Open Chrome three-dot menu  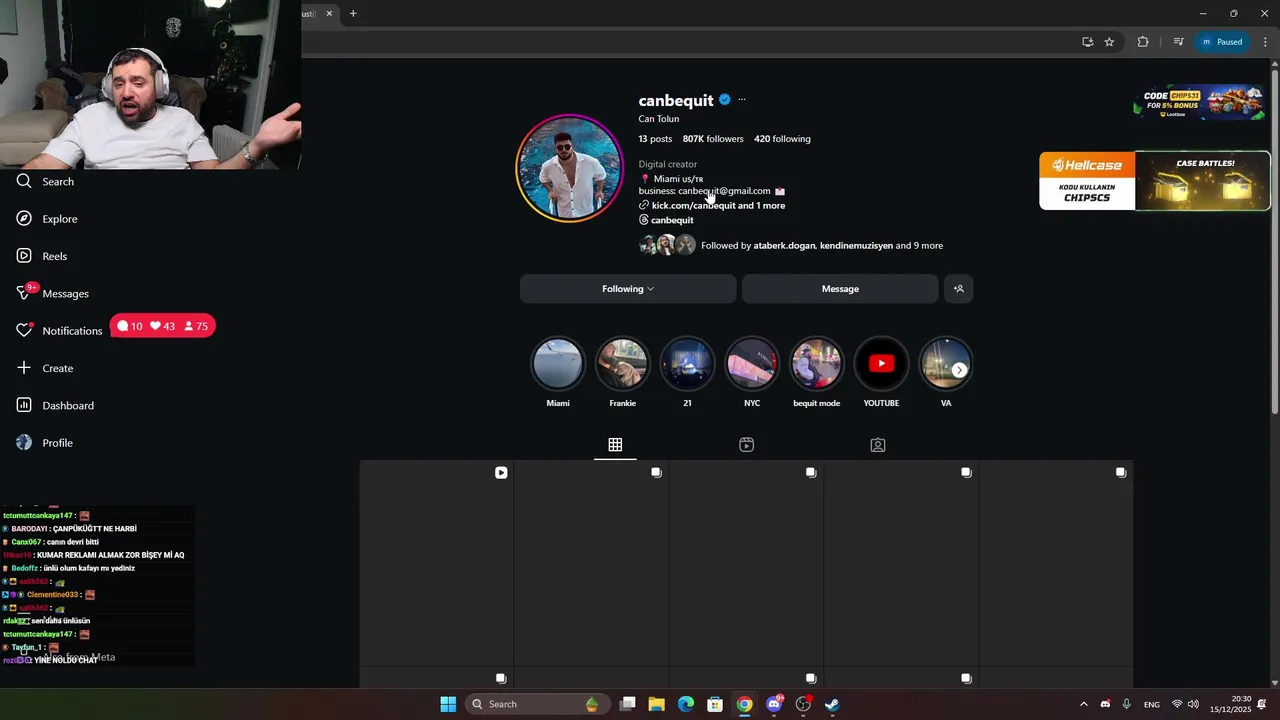pyautogui.click(x=1265, y=42)
